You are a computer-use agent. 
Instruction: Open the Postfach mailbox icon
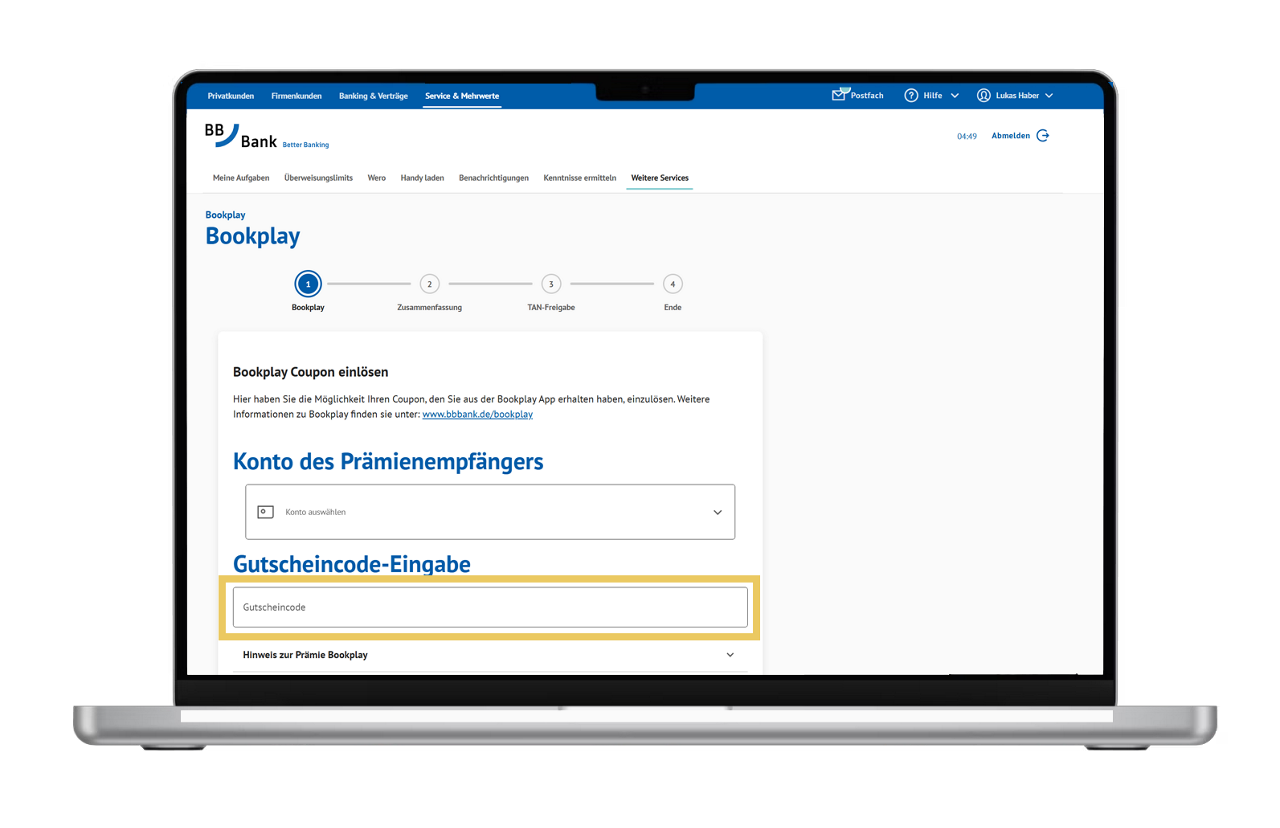click(x=840, y=95)
